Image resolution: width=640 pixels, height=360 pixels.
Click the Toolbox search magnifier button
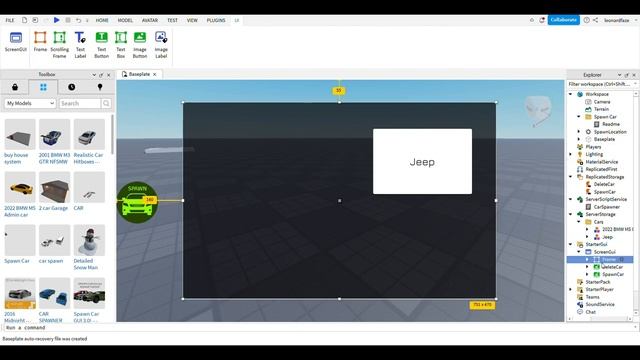pos(106,103)
